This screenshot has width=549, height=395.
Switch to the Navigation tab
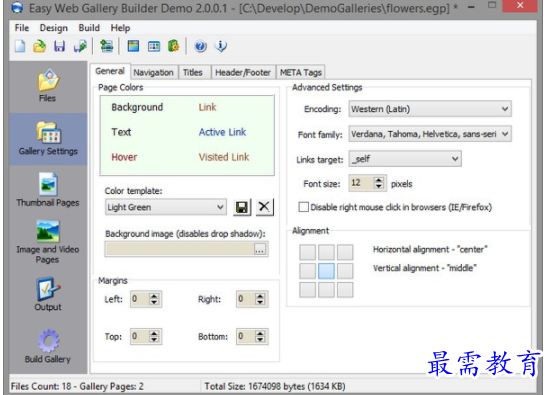point(153,72)
